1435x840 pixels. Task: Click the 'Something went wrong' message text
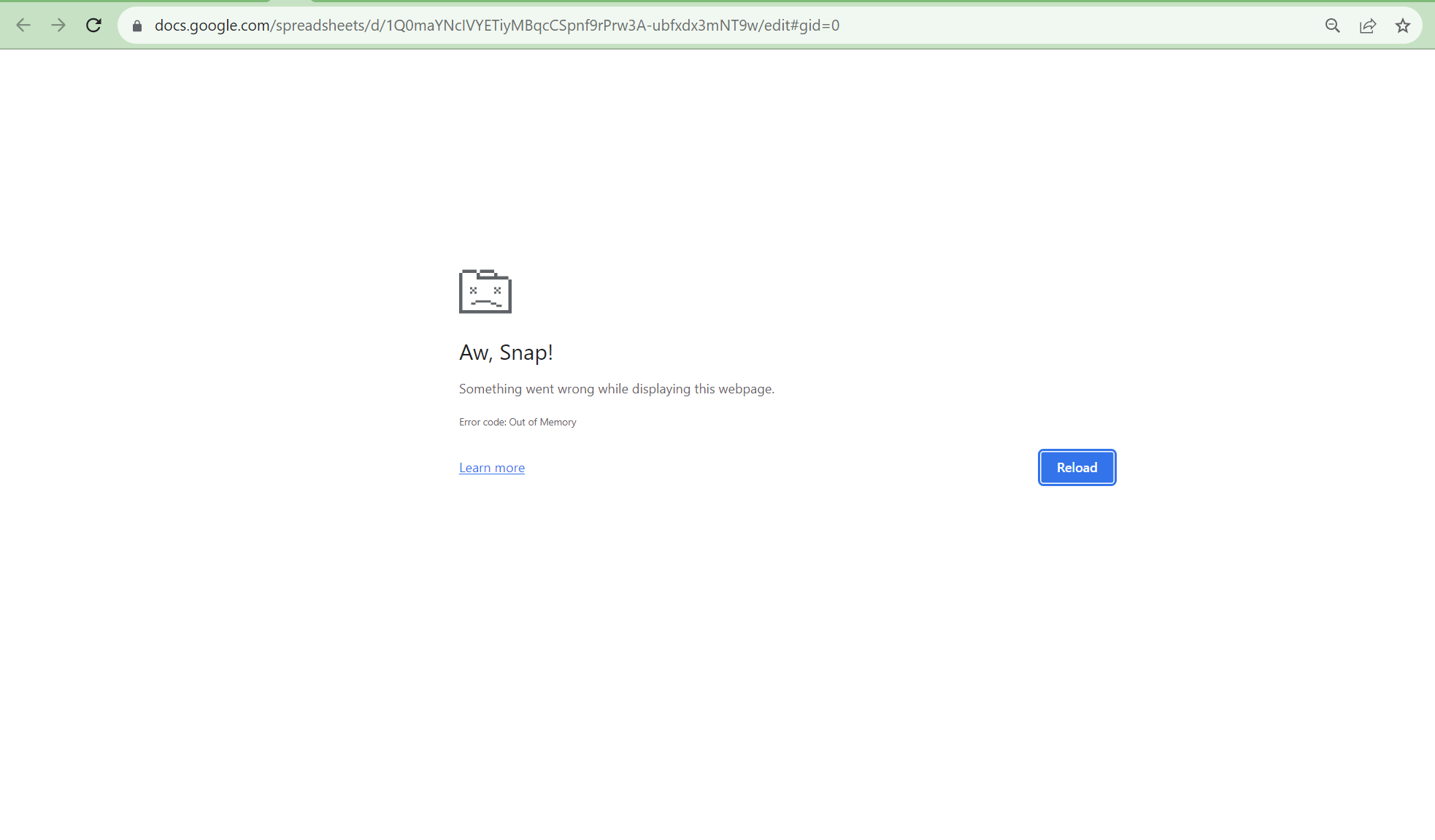coord(616,389)
